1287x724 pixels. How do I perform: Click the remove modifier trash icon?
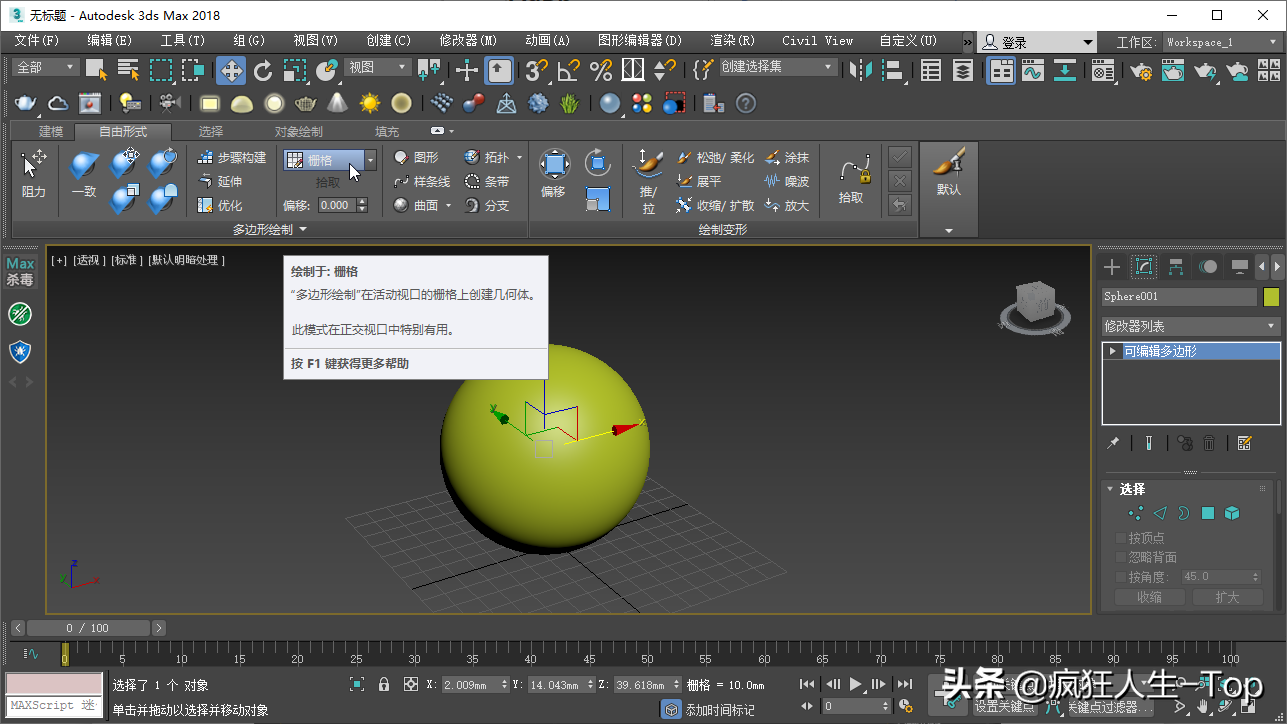coord(1208,443)
